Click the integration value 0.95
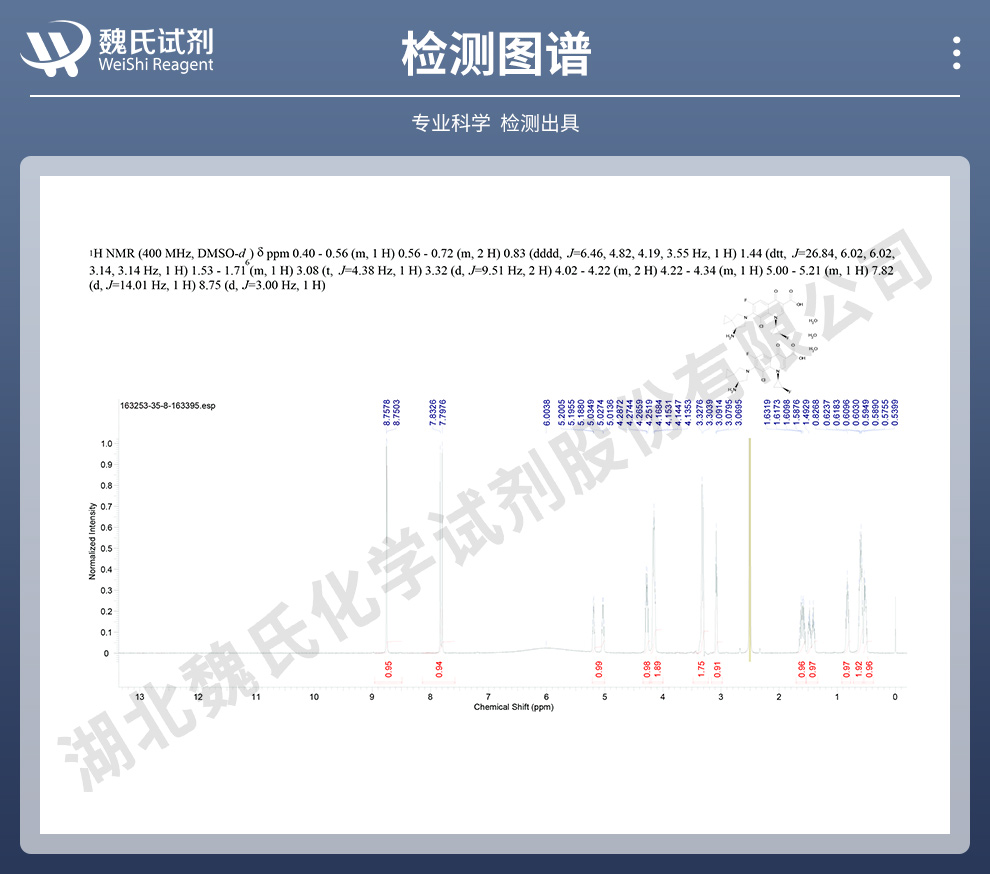This screenshot has height=874, width=990. [x=388, y=669]
